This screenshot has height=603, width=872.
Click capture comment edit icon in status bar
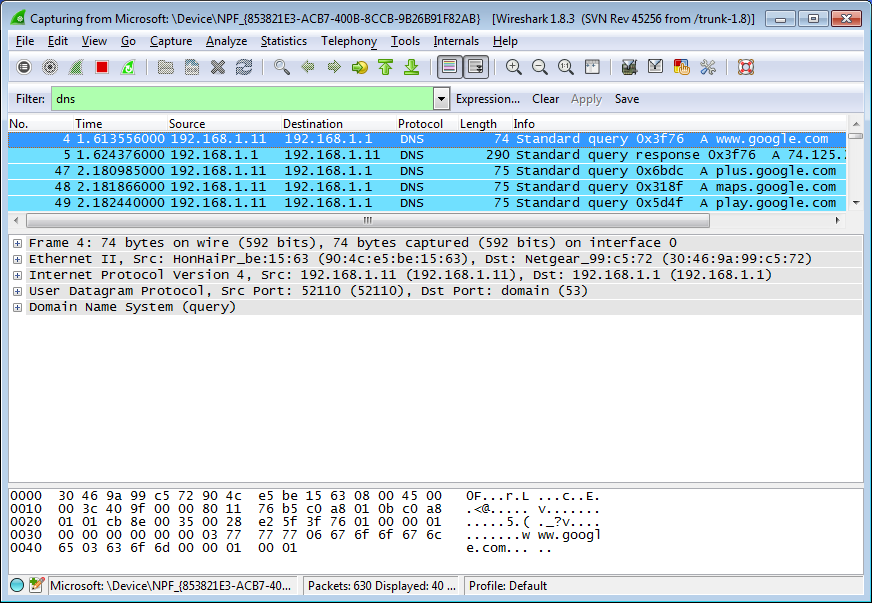point(36,585)
